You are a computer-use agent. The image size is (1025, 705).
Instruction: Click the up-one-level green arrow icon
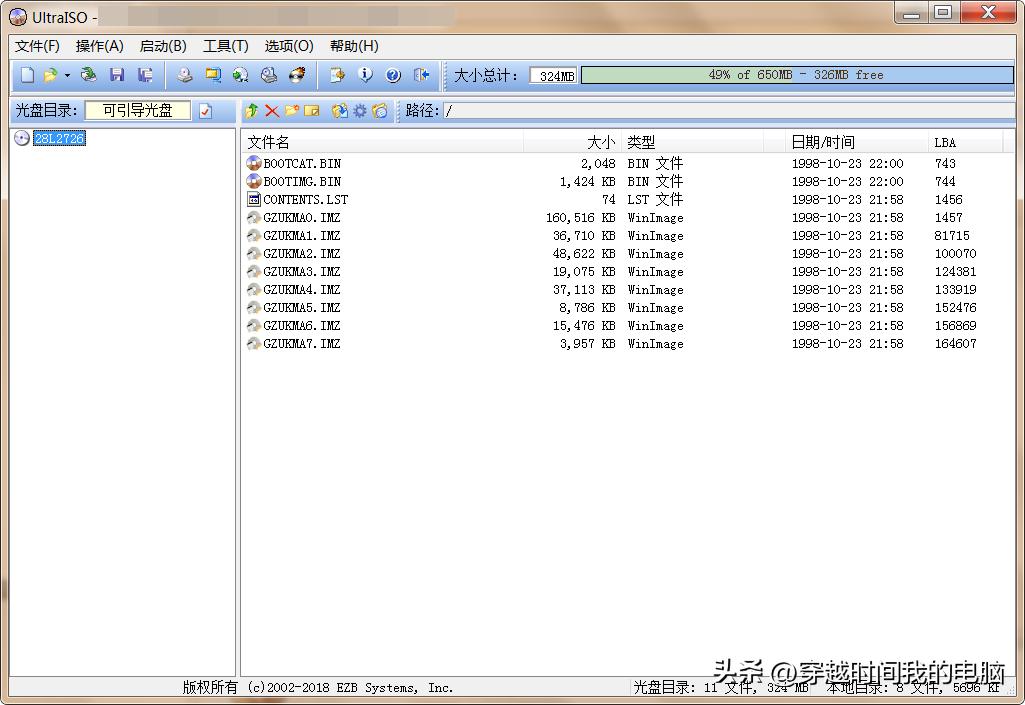point(250,111)
